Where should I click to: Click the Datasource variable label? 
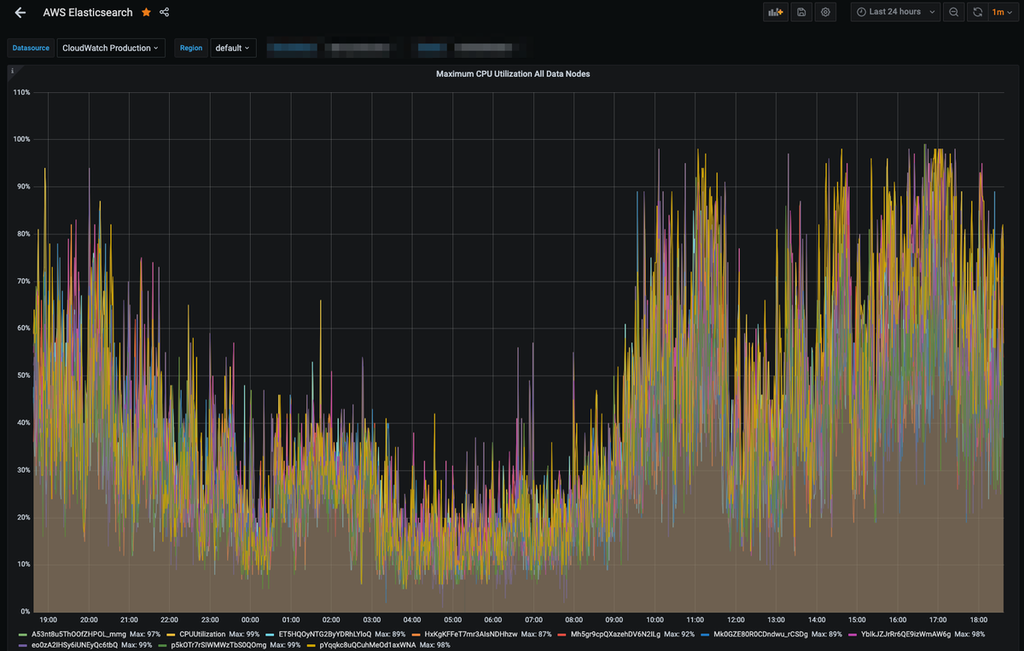coord(31,48)
